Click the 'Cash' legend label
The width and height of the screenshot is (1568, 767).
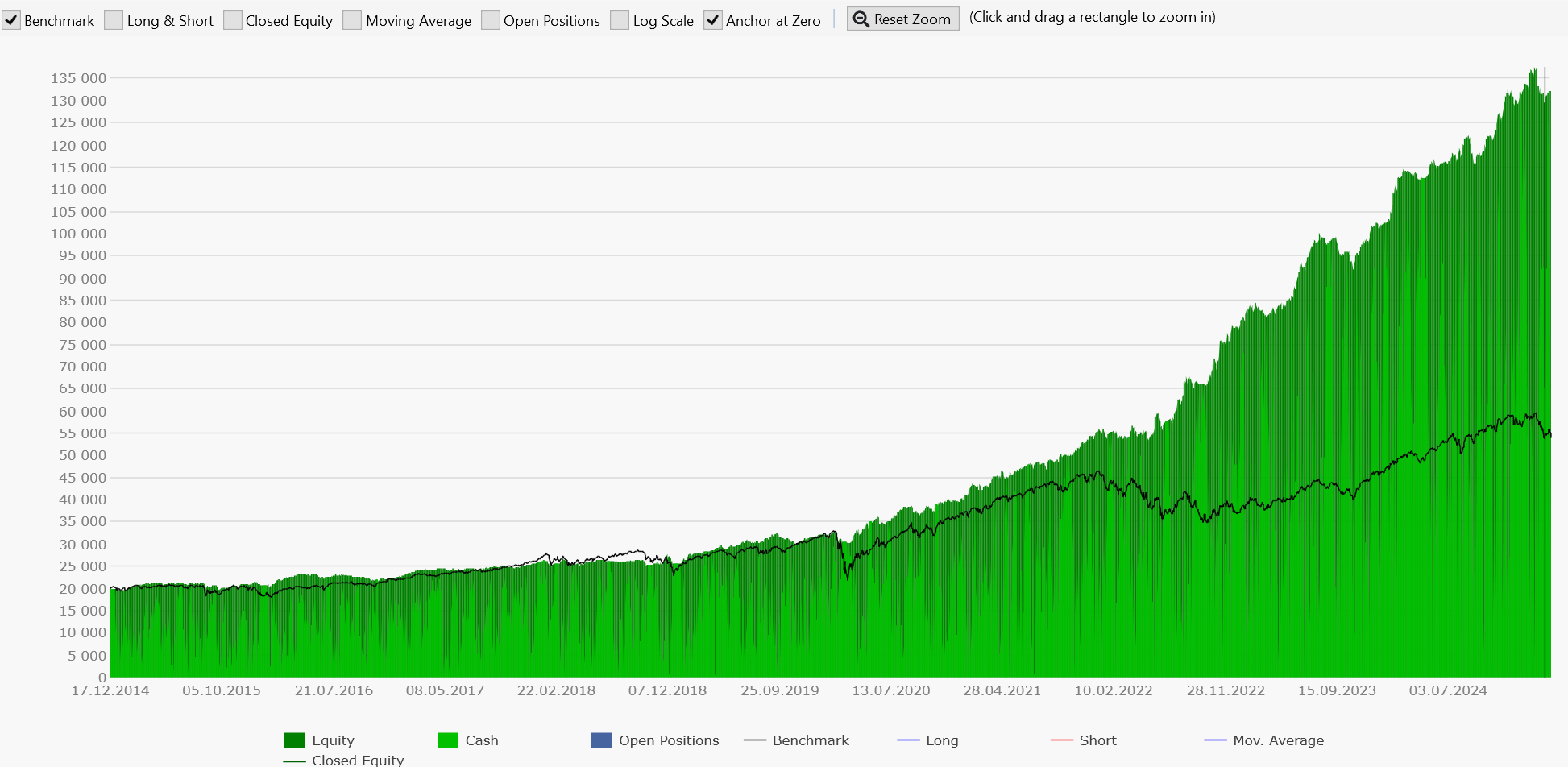(482, 740)
